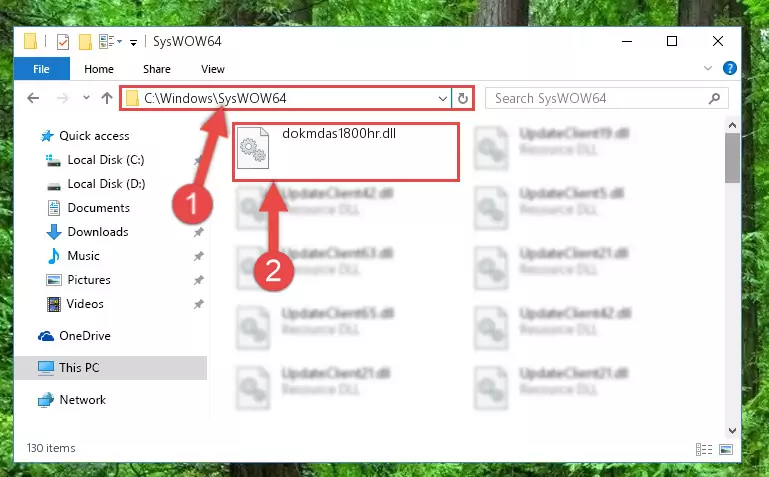769x477 pixels.
Task: Click the New folder icon in the title bar
Action: 85,42
